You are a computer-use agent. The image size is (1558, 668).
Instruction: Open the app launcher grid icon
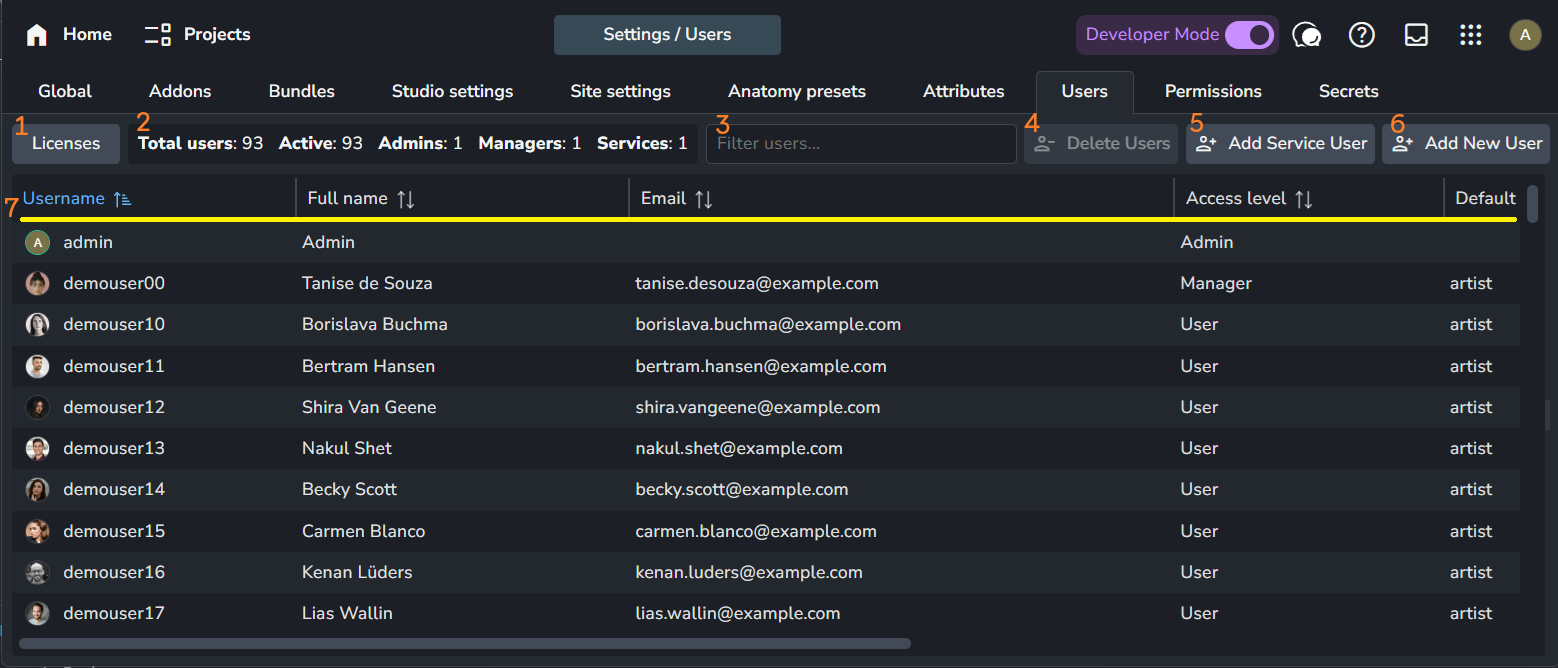[1470, 35]
